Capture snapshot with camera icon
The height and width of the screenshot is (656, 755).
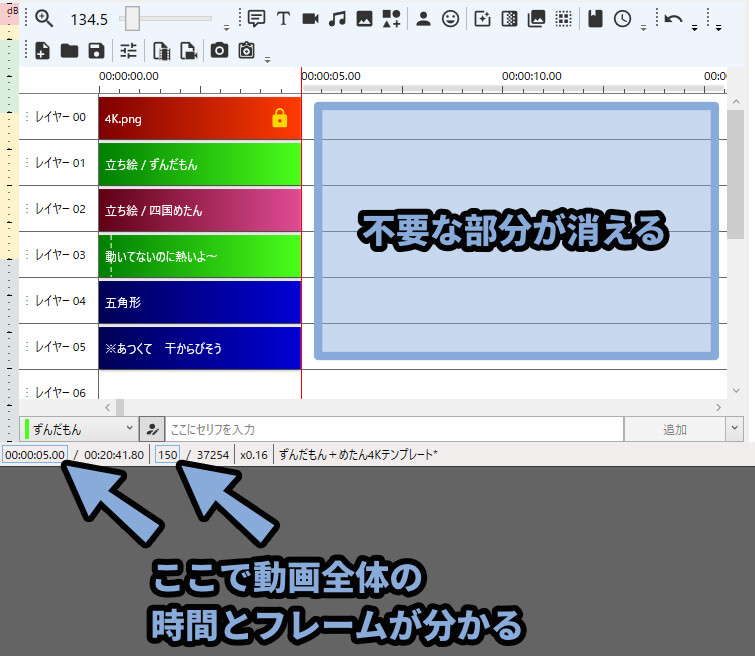point(219,50)
